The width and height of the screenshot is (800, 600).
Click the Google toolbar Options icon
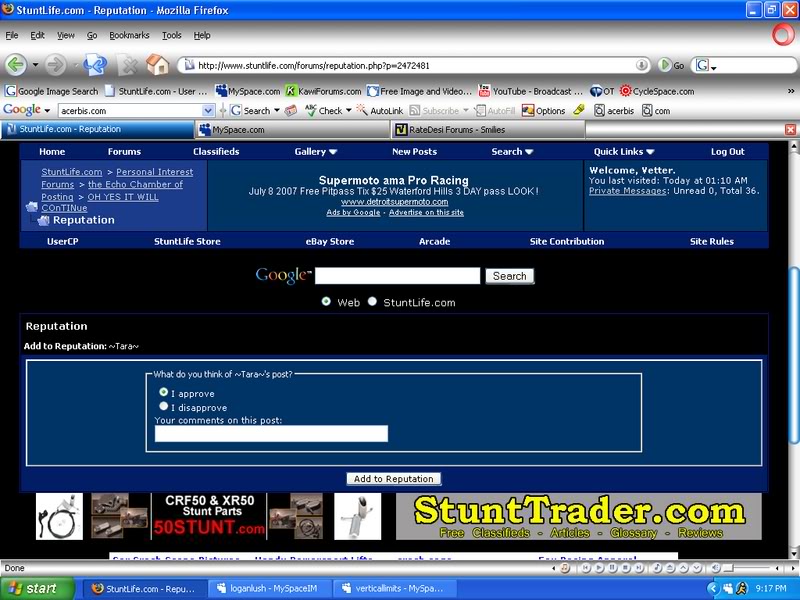526,110
